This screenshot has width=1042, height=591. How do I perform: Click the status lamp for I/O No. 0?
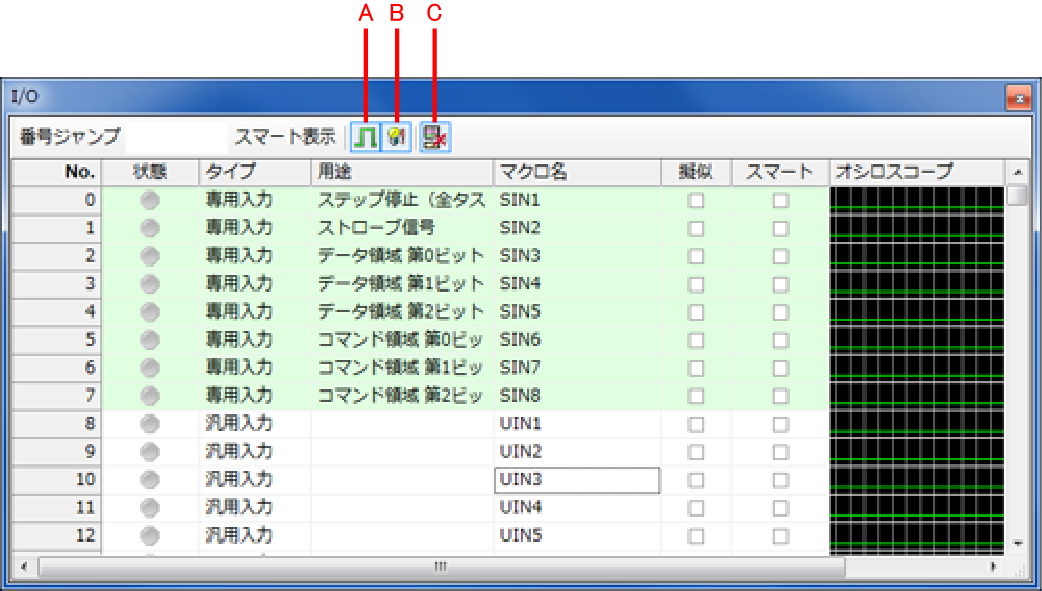[x=150, y=200]
